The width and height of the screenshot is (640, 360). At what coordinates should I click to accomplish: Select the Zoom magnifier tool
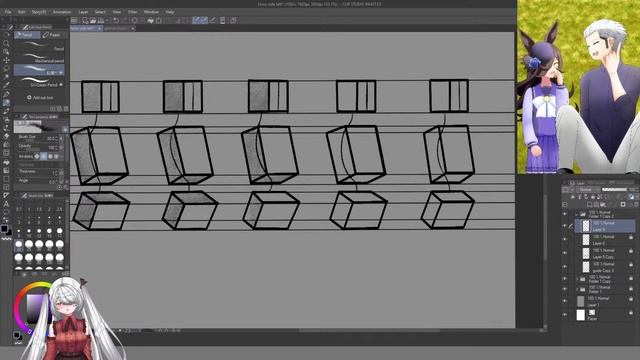pos(6,43)
